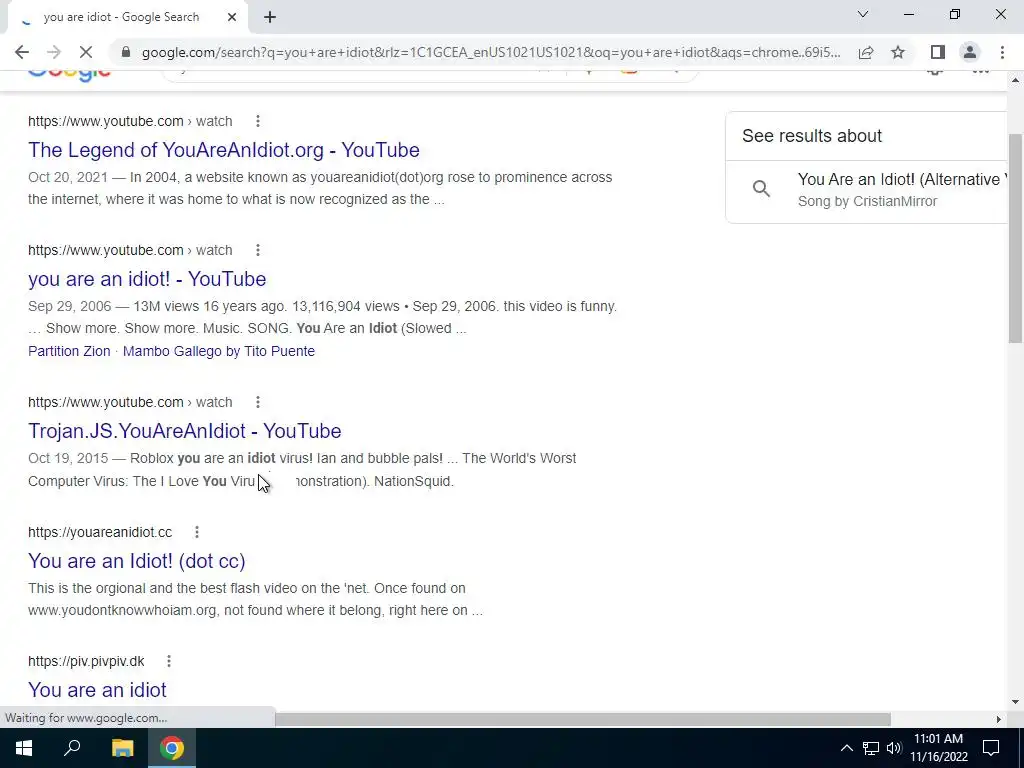
Task: Open Chrome's three-dot menu
Action: [1002, 52]
